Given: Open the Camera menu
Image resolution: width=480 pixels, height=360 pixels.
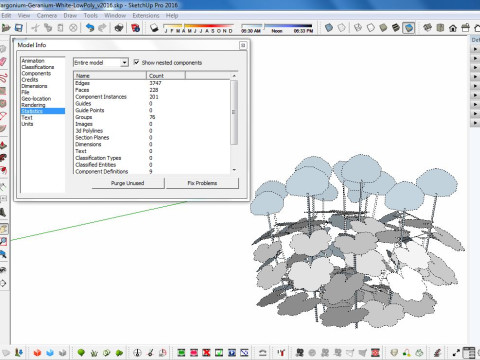Looking at the screenshot, I should pyautogui.click(x=47, y=15).
